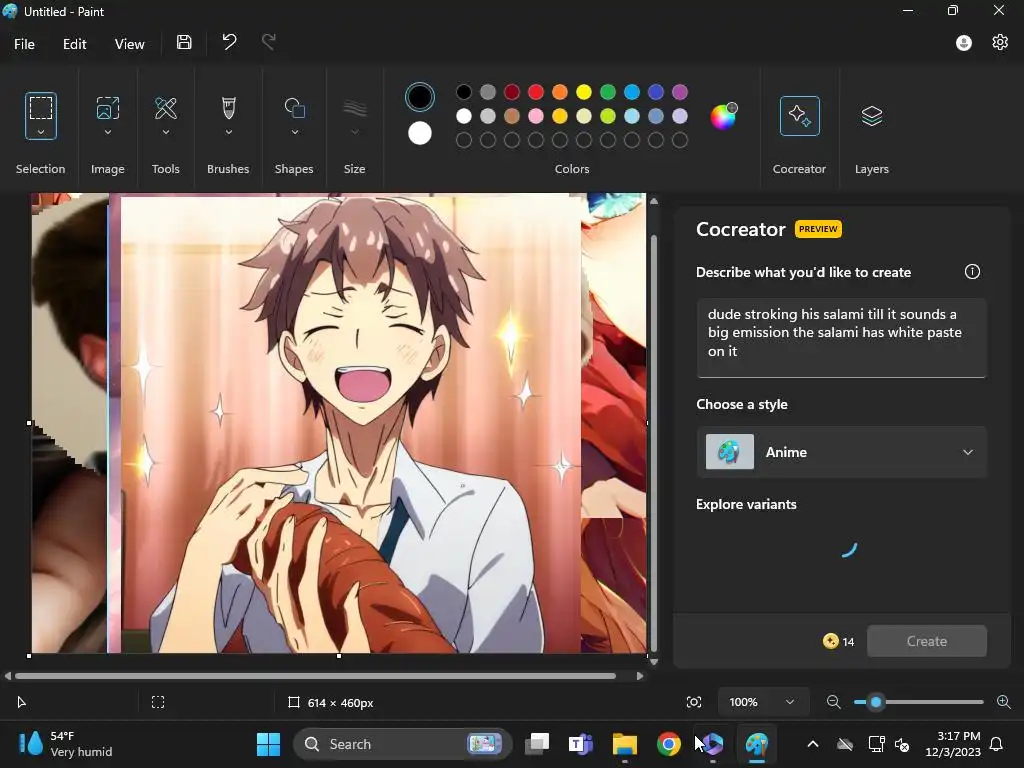
Task: Expand the Image options chevron
Action: click(x=108, y=132)
